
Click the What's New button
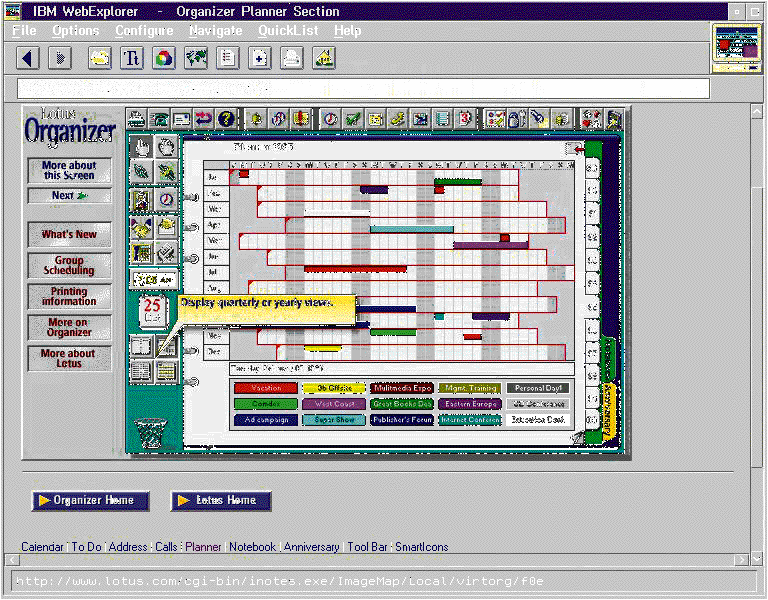coord(69,234)
